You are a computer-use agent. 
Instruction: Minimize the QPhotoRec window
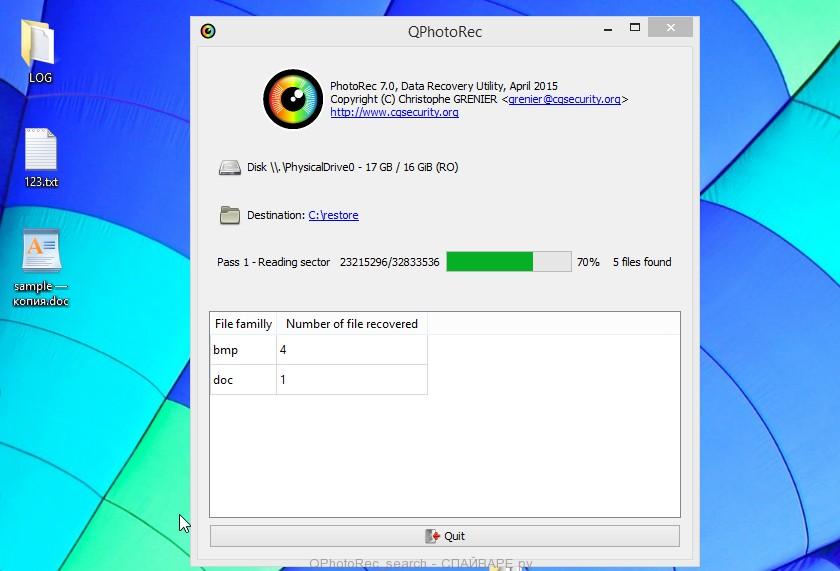[608, 28]
